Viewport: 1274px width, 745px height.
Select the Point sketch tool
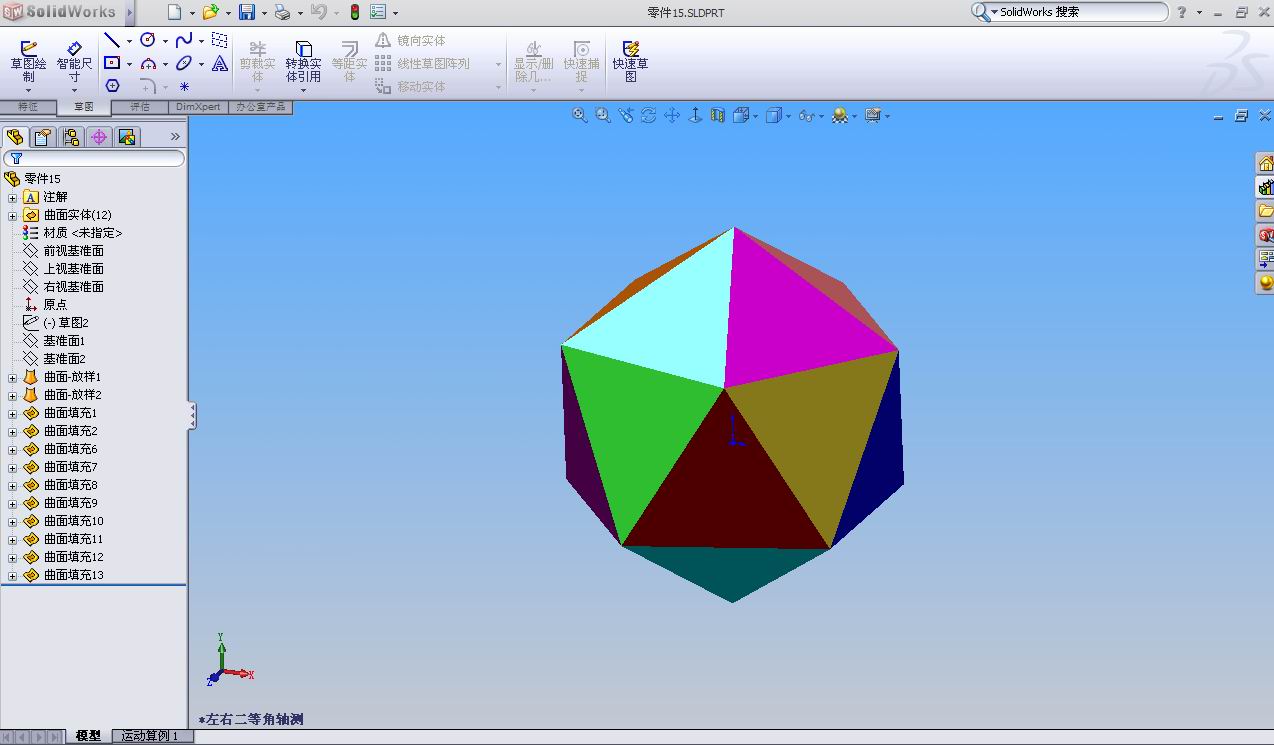(x=184, y=87)
